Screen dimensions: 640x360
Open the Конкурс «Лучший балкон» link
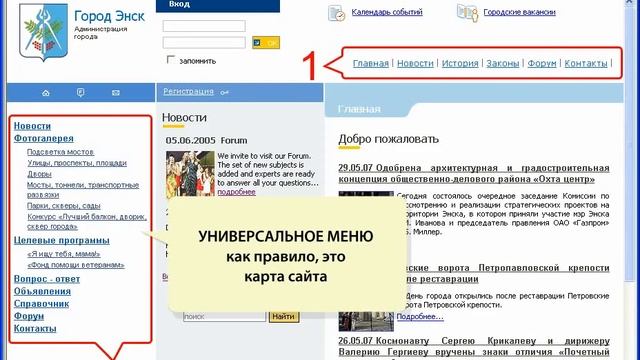(x=87, y=221)
